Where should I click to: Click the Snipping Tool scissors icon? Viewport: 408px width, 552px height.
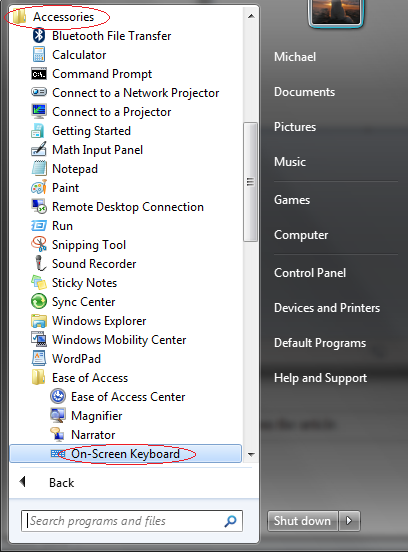[x=39, y=244]
